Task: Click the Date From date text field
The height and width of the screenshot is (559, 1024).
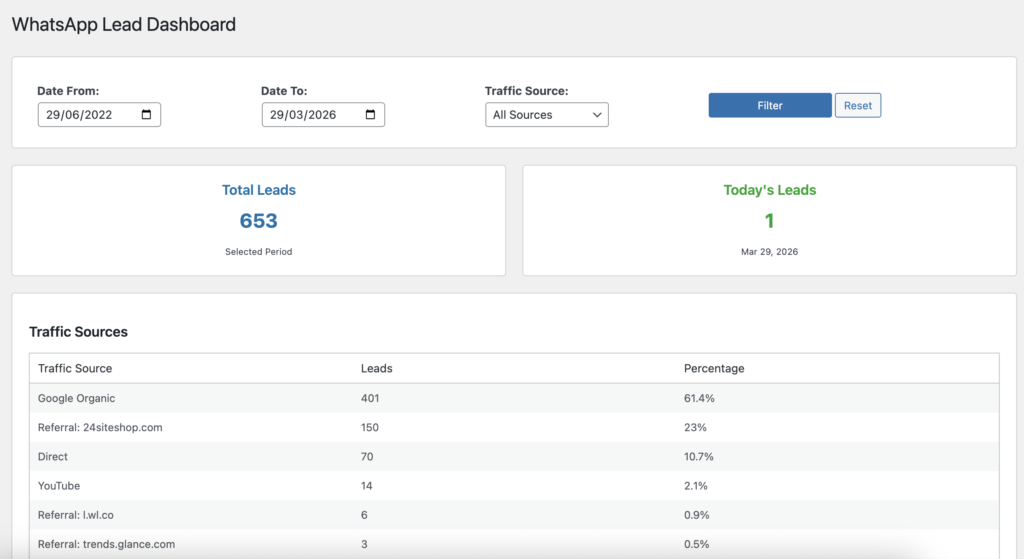Action: tap(85, 115)
